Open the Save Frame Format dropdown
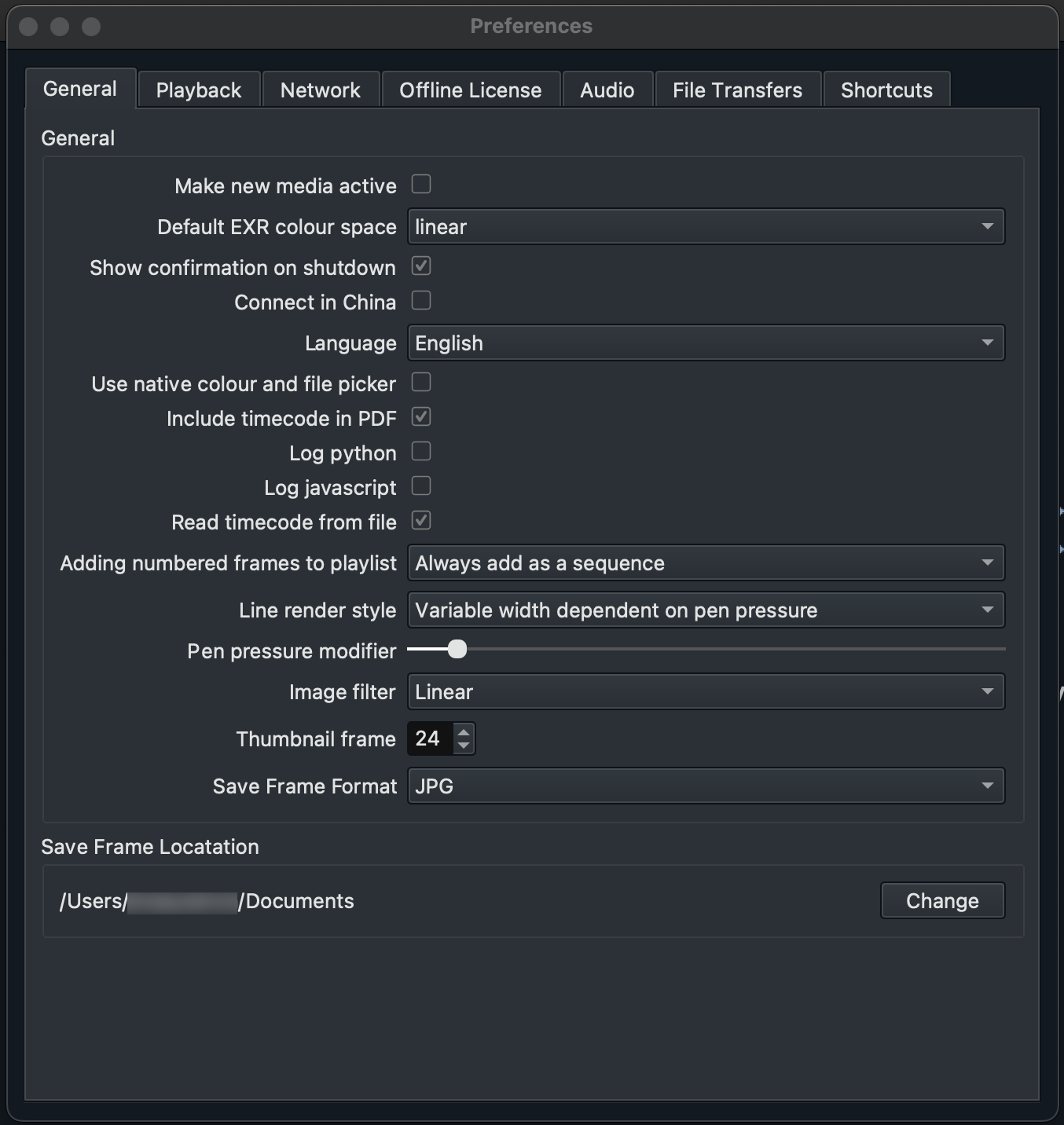Image resolution: width=1064 pixels, height=1125 pixels. point(705,786)
